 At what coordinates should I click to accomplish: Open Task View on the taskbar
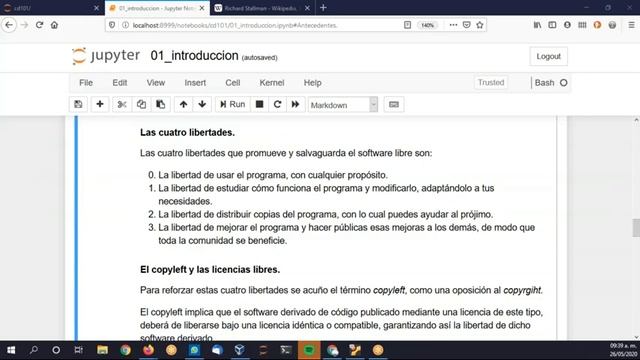click(78, 350)
